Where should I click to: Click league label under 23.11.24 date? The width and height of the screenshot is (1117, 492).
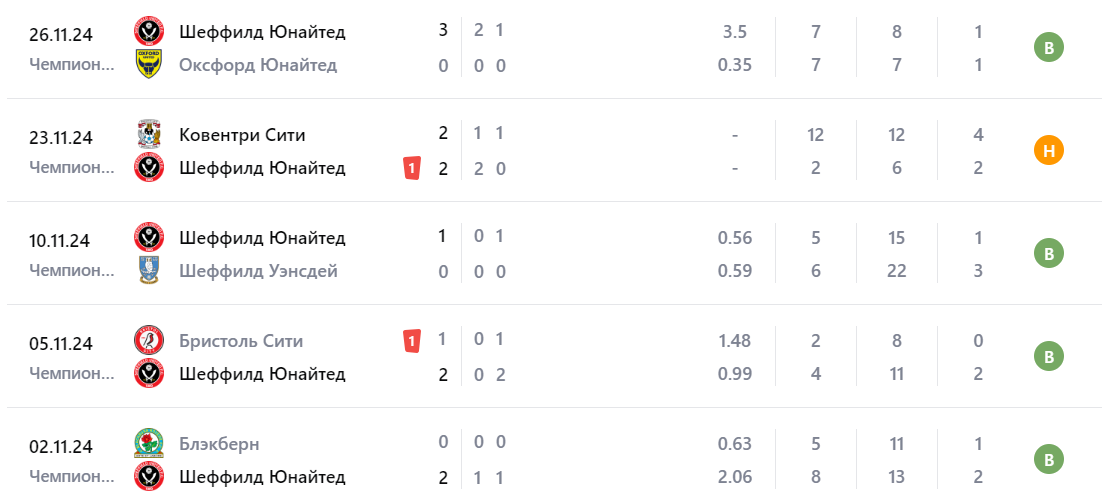pos(72,168)
